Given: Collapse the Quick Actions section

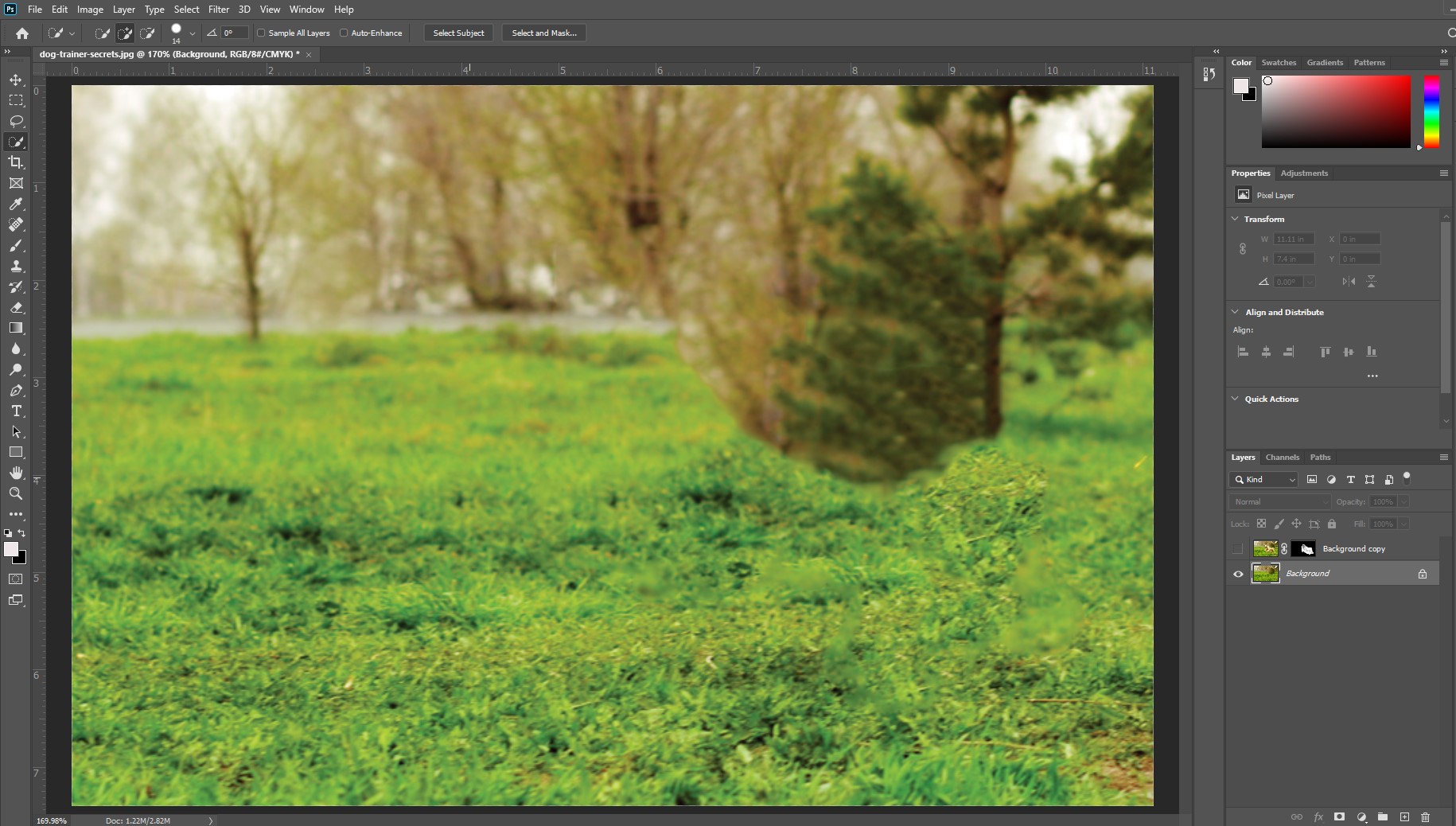Looking at the screenshot, I should 1235,399.
